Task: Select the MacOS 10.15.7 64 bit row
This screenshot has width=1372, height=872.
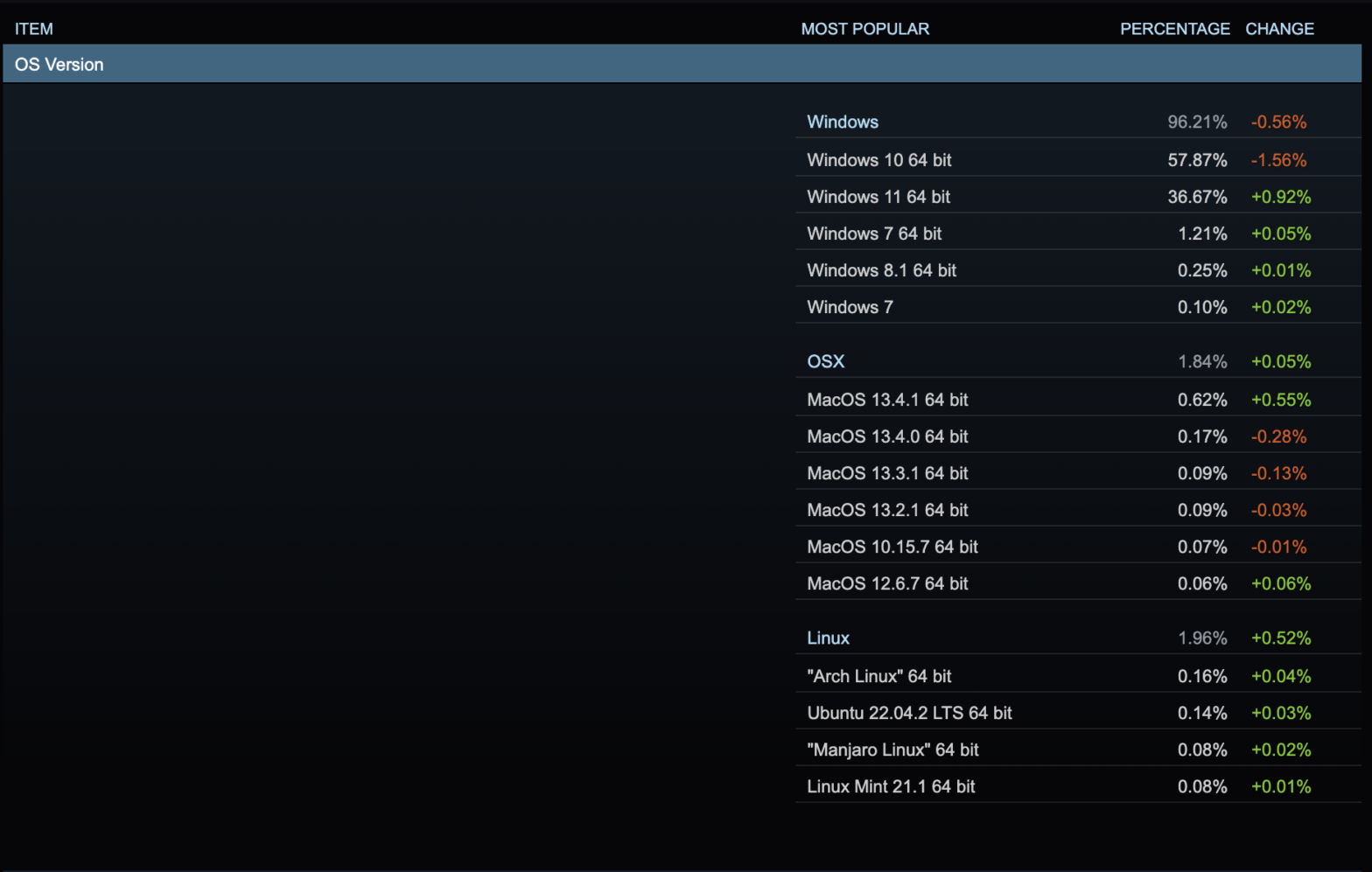Action: point(892,547)
